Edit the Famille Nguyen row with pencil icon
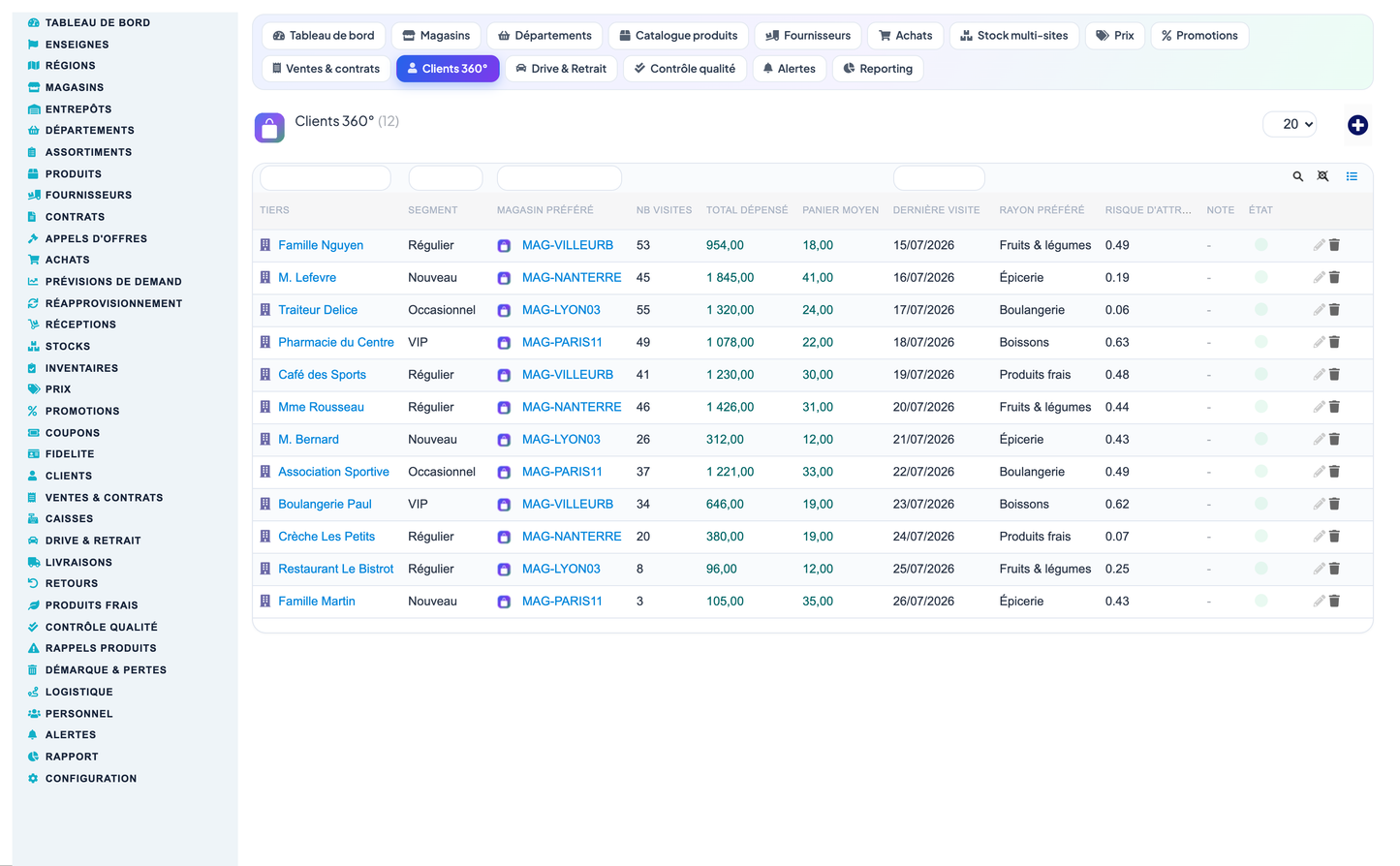This screenshot has height=866, width=1400. click(x=1319, y=245)
